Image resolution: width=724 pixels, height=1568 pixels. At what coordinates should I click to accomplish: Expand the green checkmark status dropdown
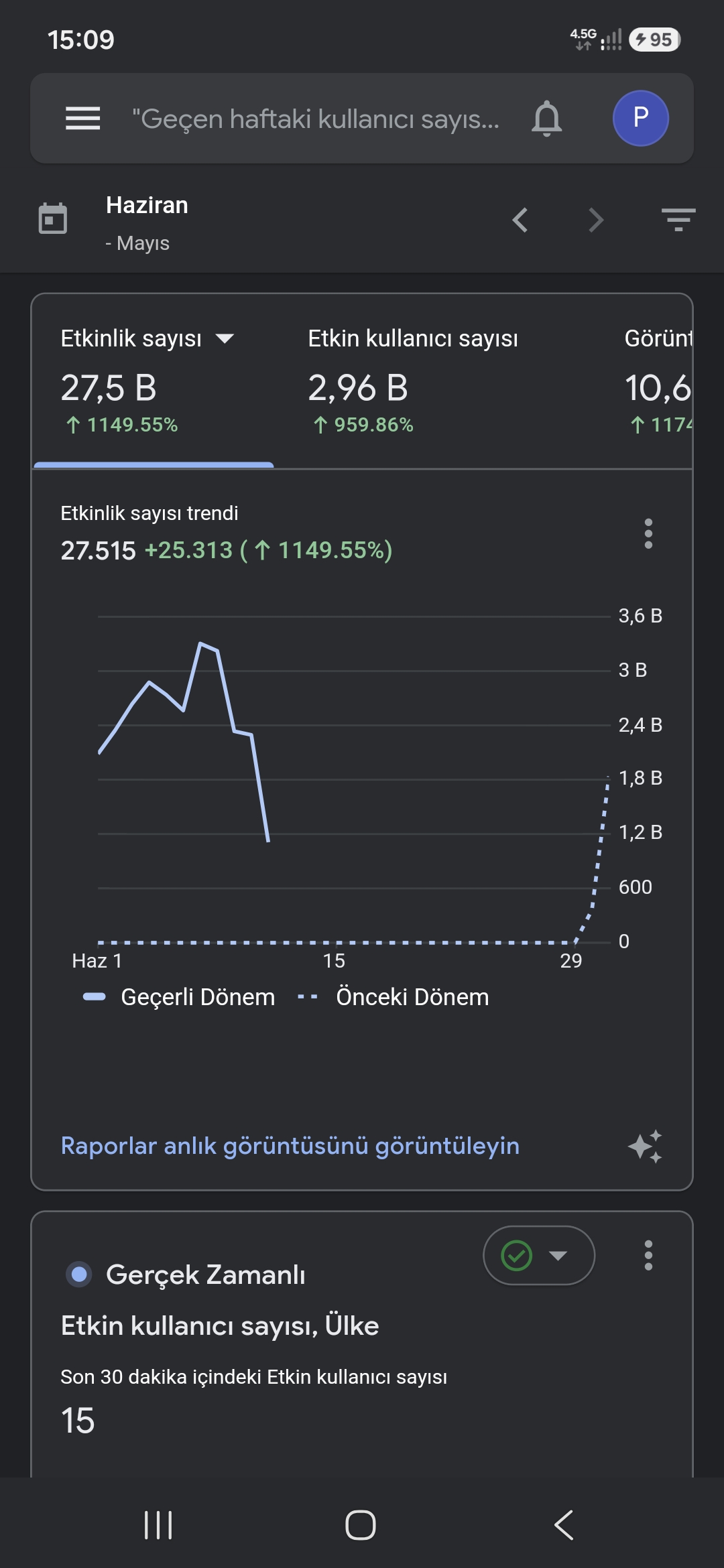pyautogui.click(x=539, y=1255)
